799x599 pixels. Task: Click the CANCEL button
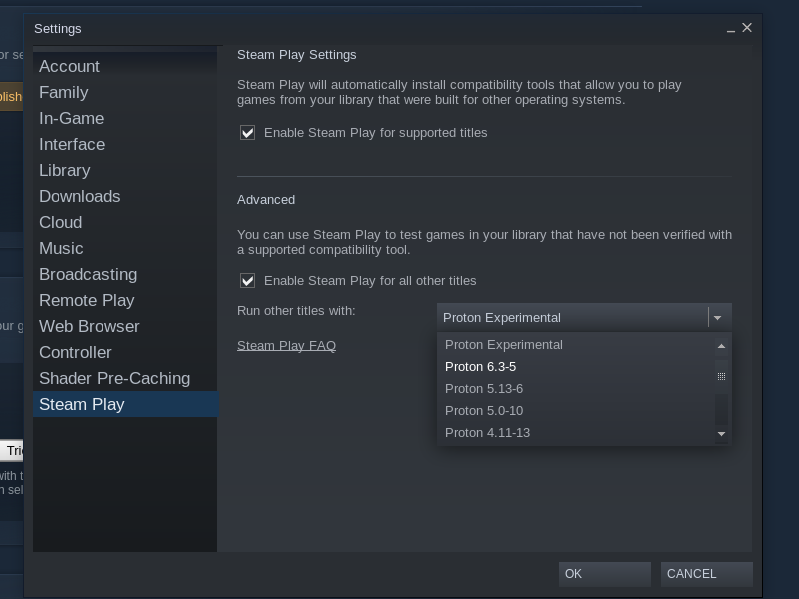[706, 574]
